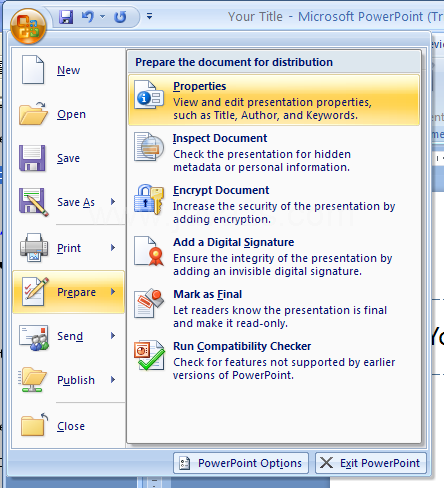Expand the Prepare submenu arrow
The image size is (444, 488).
(x=113, y=292)
